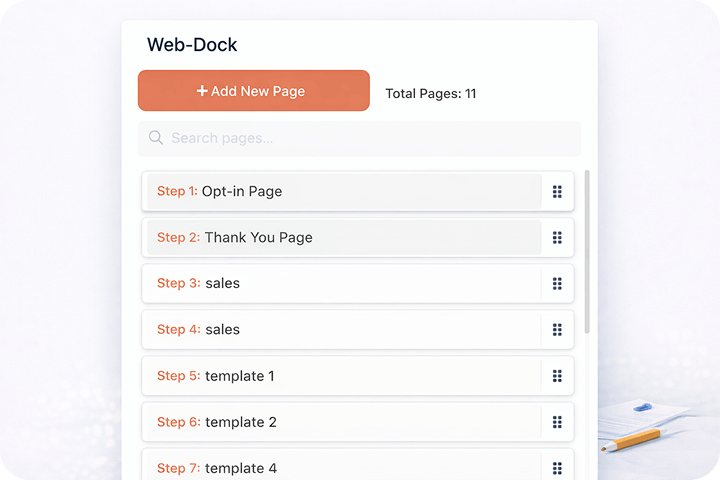The image size is (720, 480).
Task: Click drag handle icon for template 1
Action: pos(557,376)
